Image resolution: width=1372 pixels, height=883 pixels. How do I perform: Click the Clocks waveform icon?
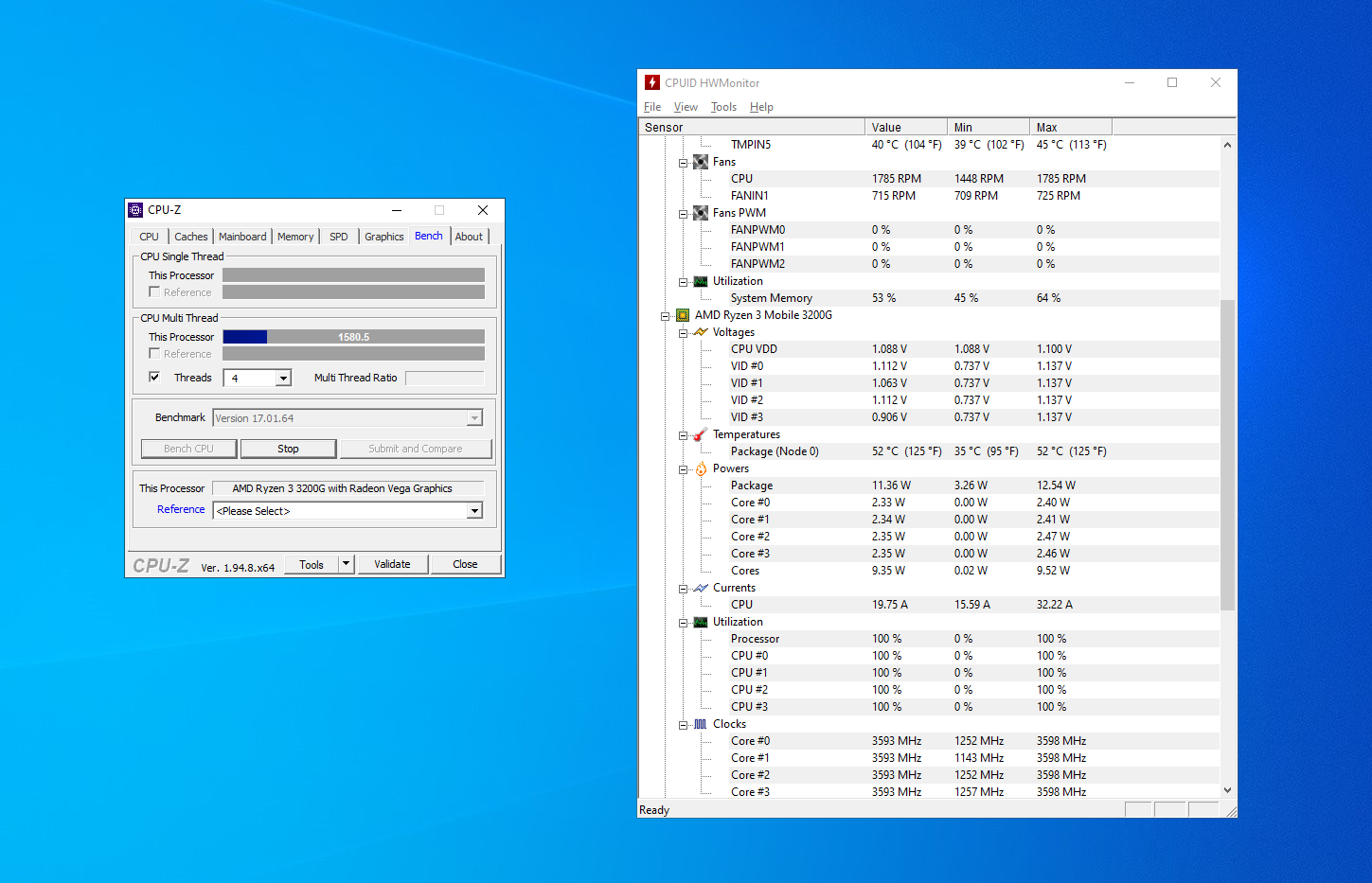pyautogui.click(x=701, y=724)
